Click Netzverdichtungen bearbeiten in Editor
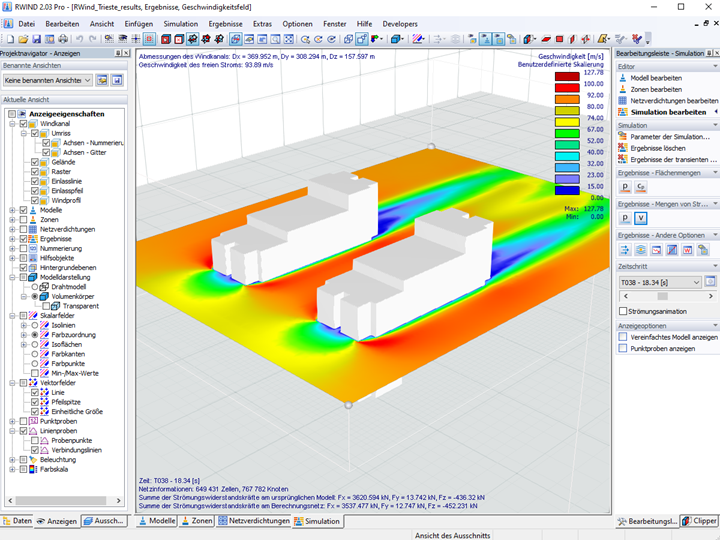720x540 pixels. point(669,101)
